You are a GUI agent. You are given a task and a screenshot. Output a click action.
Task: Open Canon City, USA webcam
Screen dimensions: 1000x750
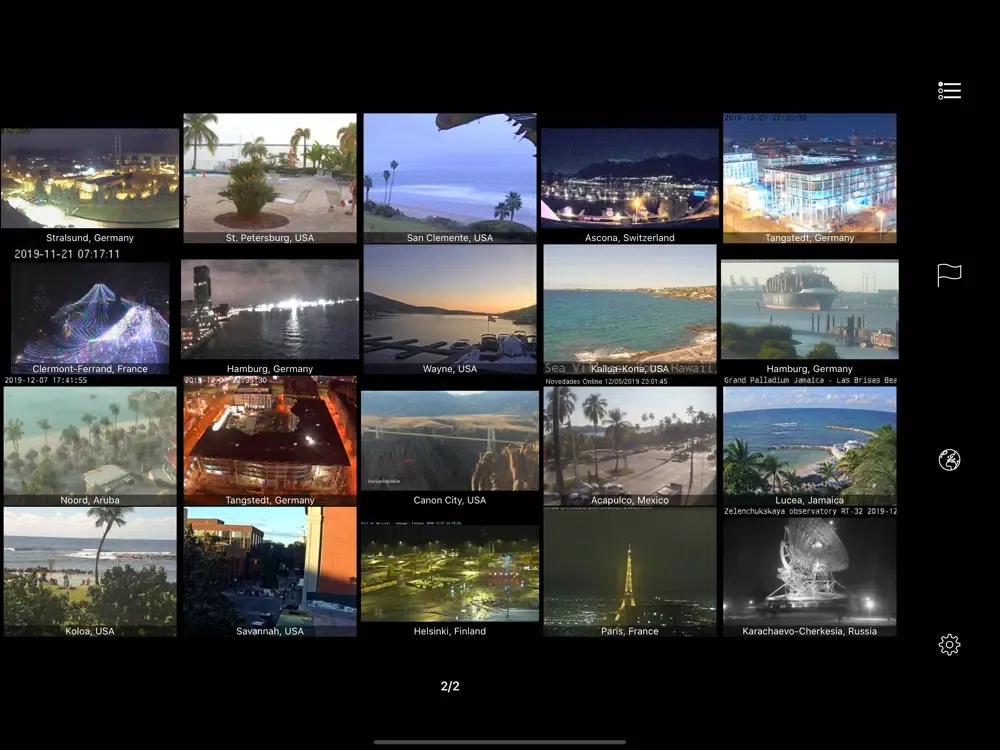coord(450,441)
